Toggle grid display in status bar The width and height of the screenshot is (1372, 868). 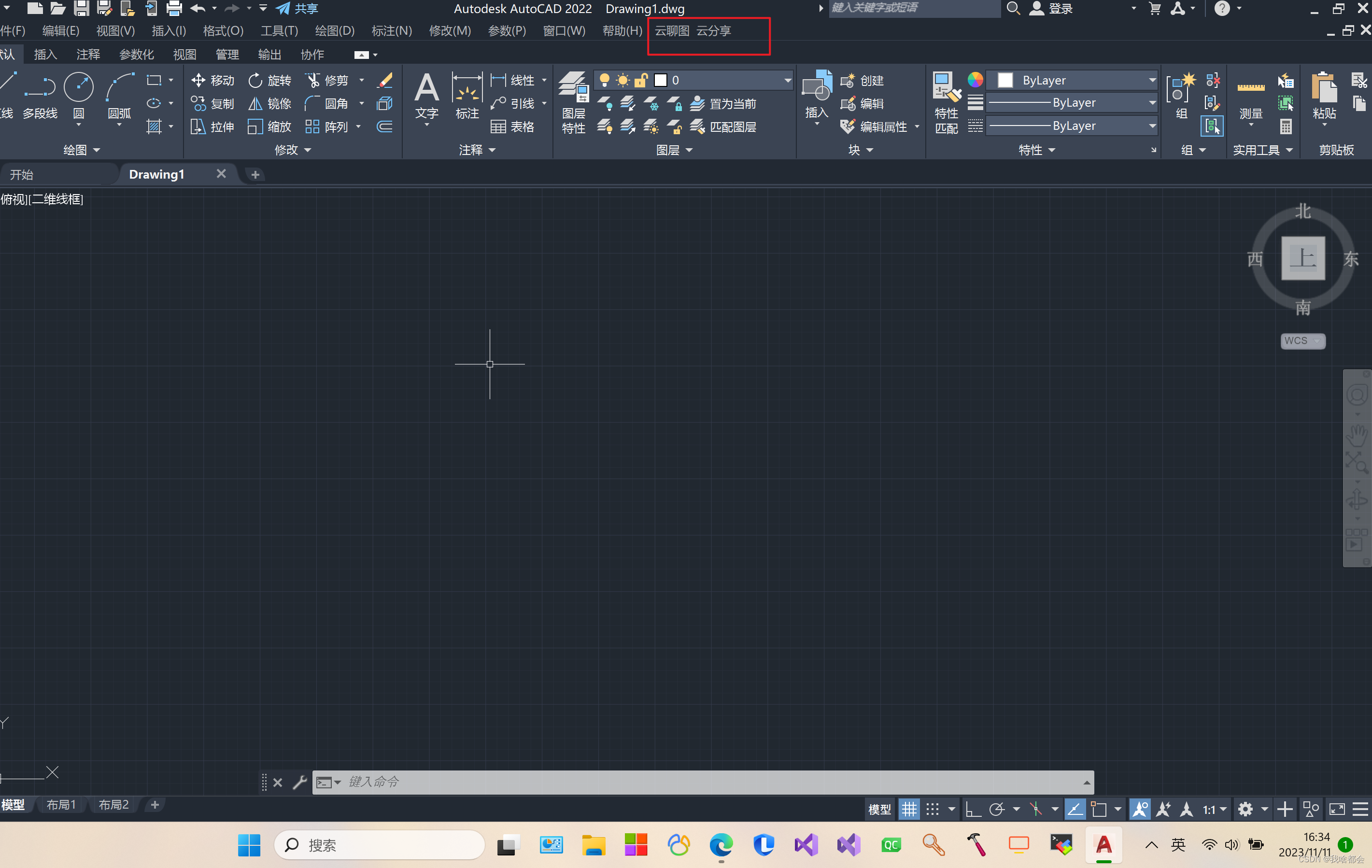(x=909, y=809)
